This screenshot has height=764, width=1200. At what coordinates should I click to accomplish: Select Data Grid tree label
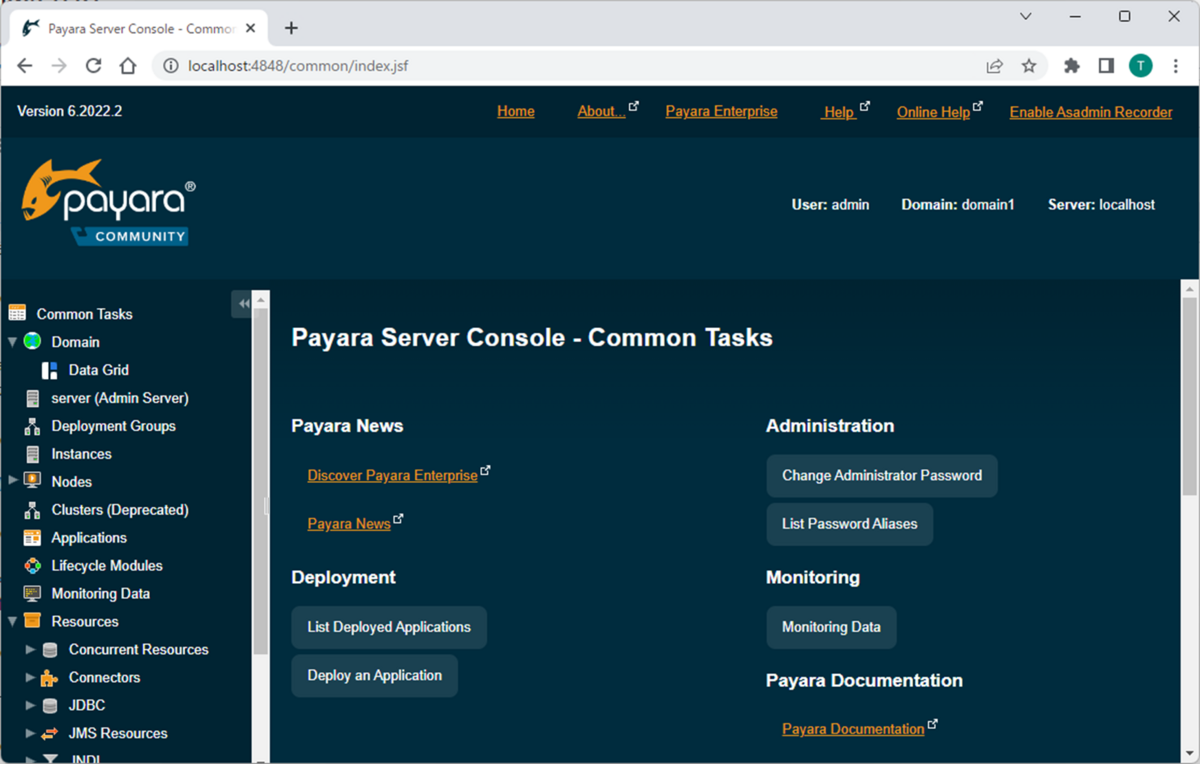(99, 370)
